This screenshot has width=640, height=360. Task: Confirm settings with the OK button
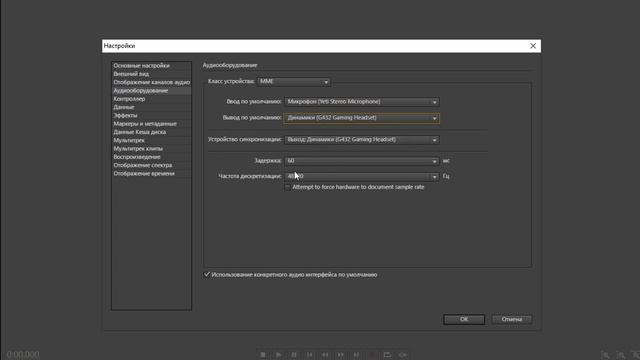[464, 319]
